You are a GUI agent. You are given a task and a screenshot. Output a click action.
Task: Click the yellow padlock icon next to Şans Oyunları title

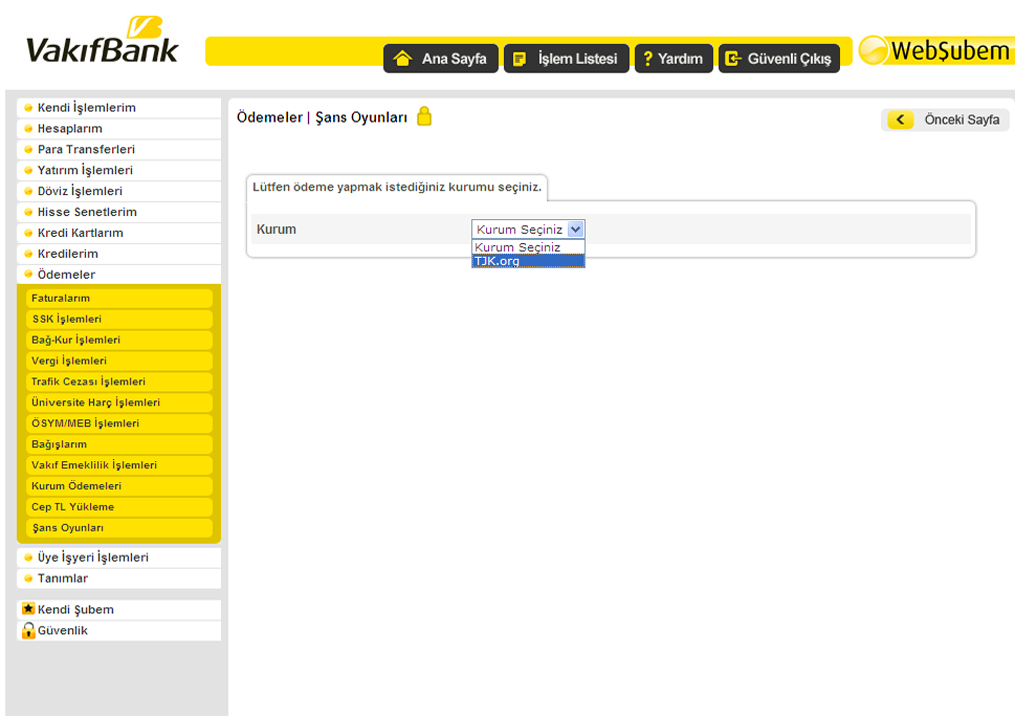click(424, 116)
